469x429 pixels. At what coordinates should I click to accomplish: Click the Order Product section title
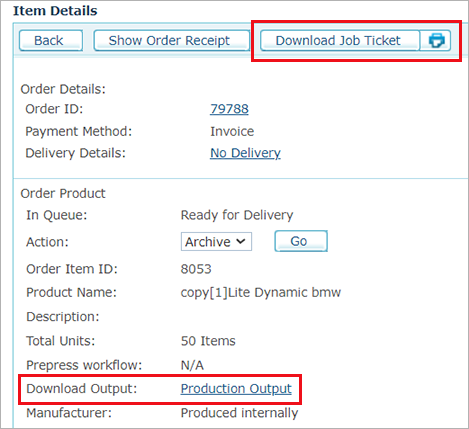[63, 194]
